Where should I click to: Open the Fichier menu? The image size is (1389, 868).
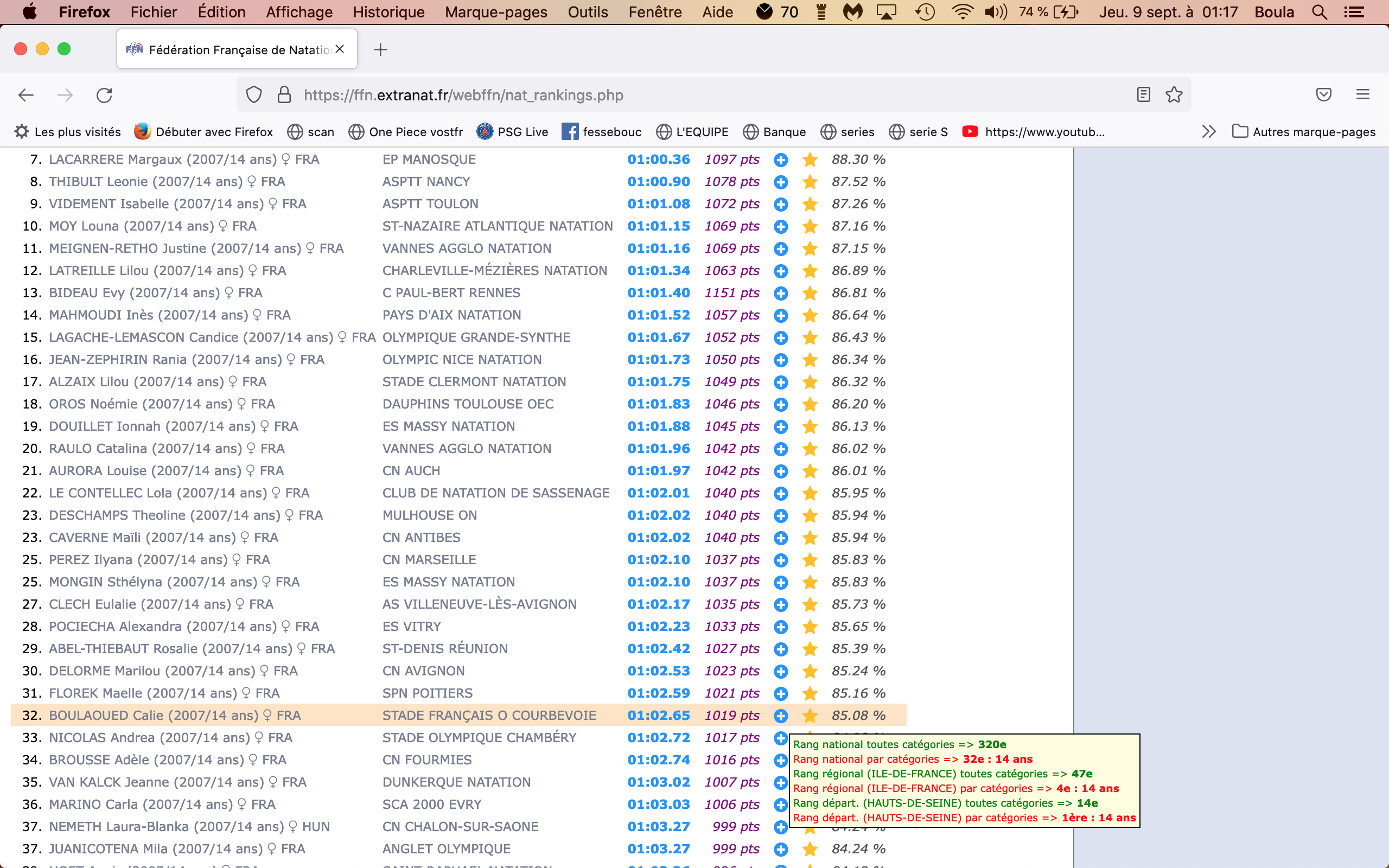point(153,12)
